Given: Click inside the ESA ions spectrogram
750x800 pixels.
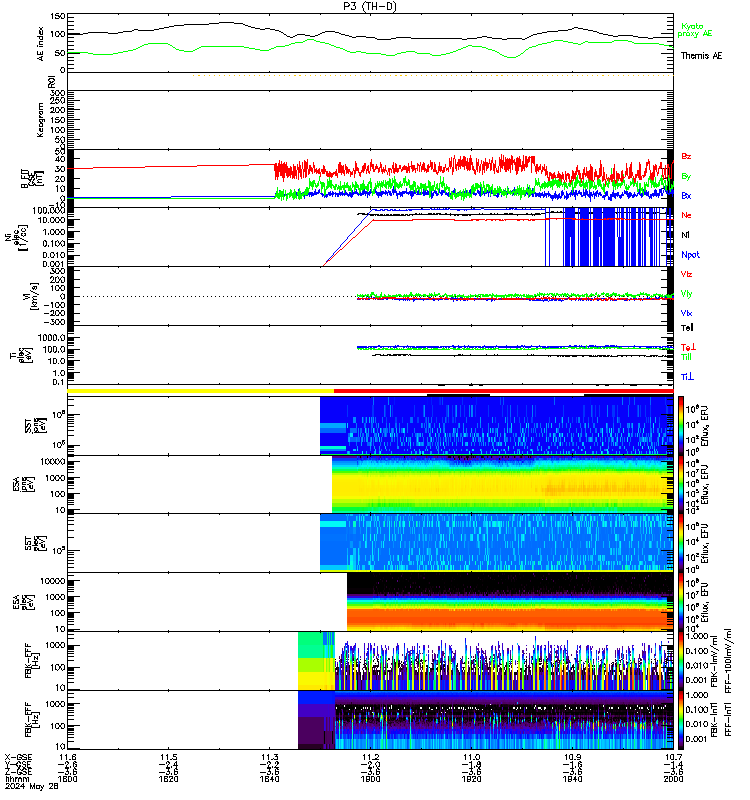Looking at the screenshot, I should coord(503,484).
